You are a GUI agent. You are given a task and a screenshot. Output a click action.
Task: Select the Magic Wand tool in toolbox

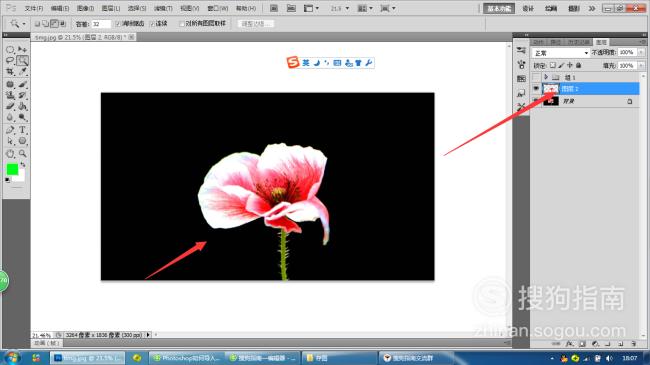click(x=22, y=61)
